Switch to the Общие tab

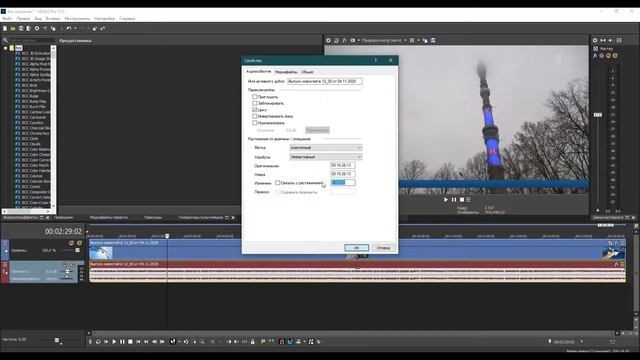point(307,72)
